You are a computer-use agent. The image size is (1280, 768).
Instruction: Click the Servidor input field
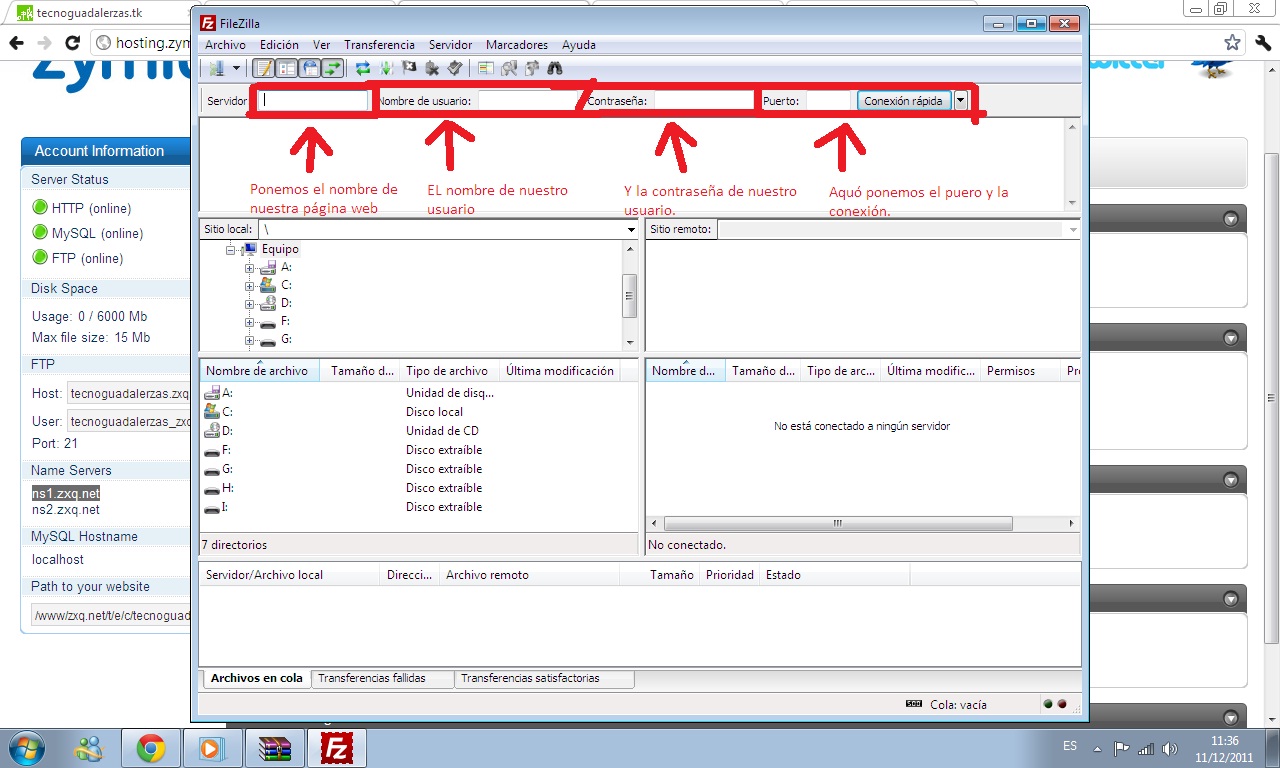coord(312,100)
